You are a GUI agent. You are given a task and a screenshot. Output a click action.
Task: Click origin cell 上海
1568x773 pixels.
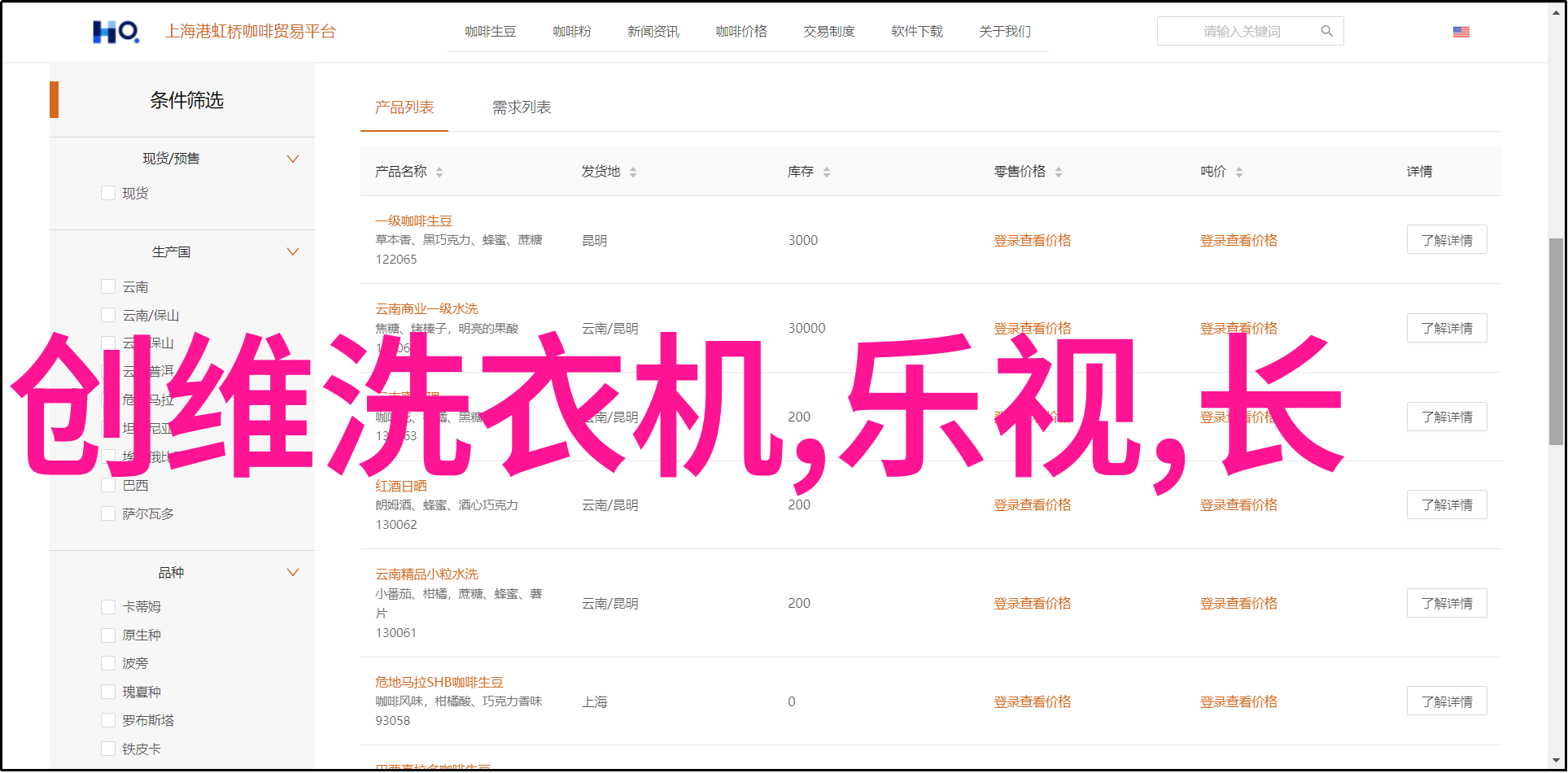click(x=595, y=702)
